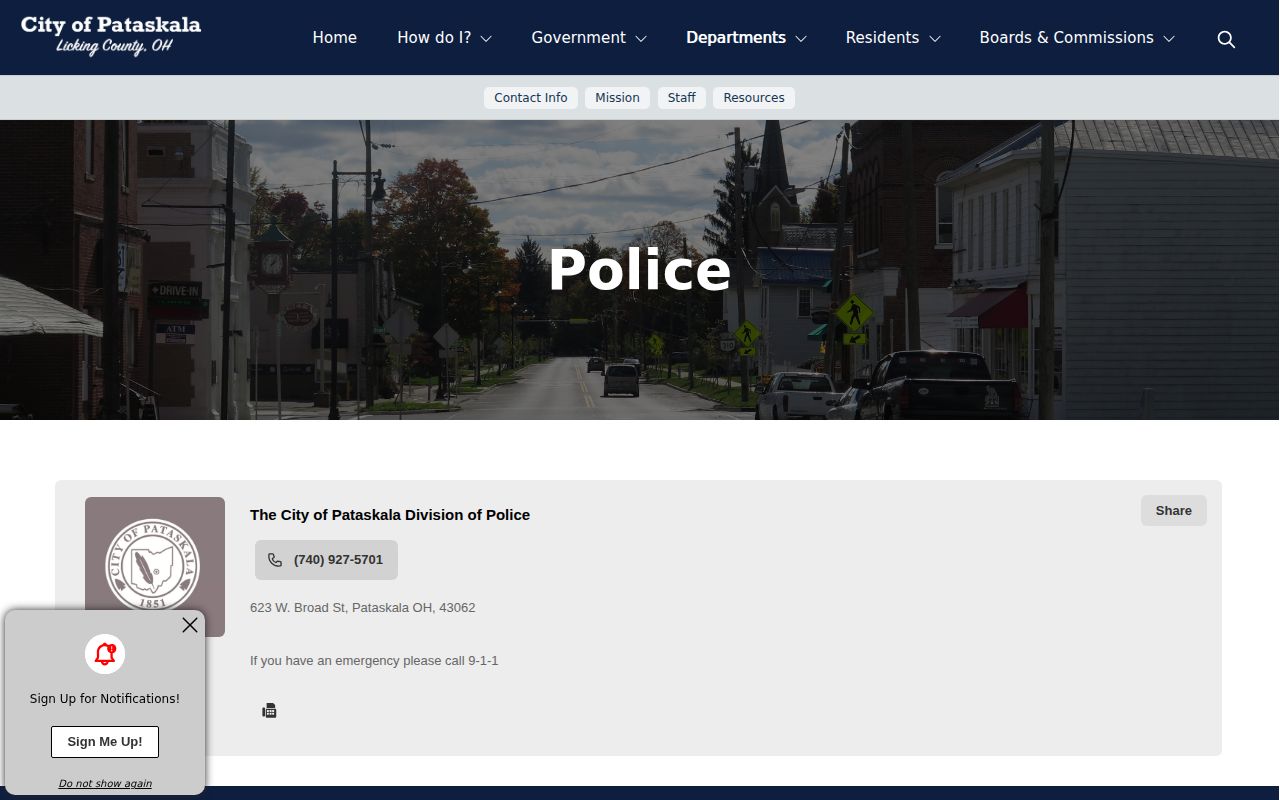Screen dimensions: 1280x800
Task: Click the Sign Me Up! button
Action: (x=105, y=742)
